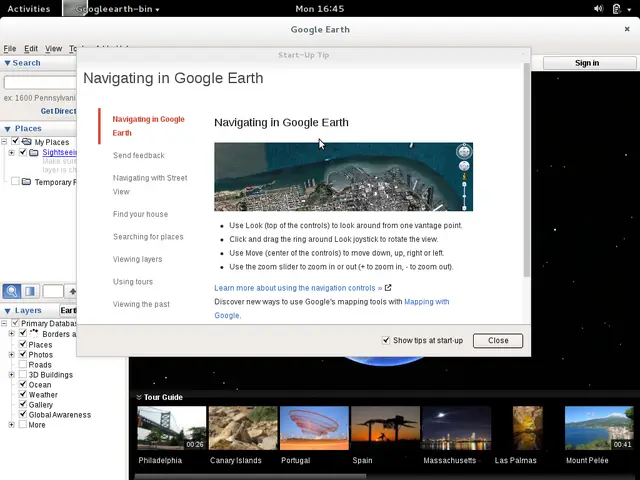Open the View menu
Screen dimensions: 640x480
[53, 49]
